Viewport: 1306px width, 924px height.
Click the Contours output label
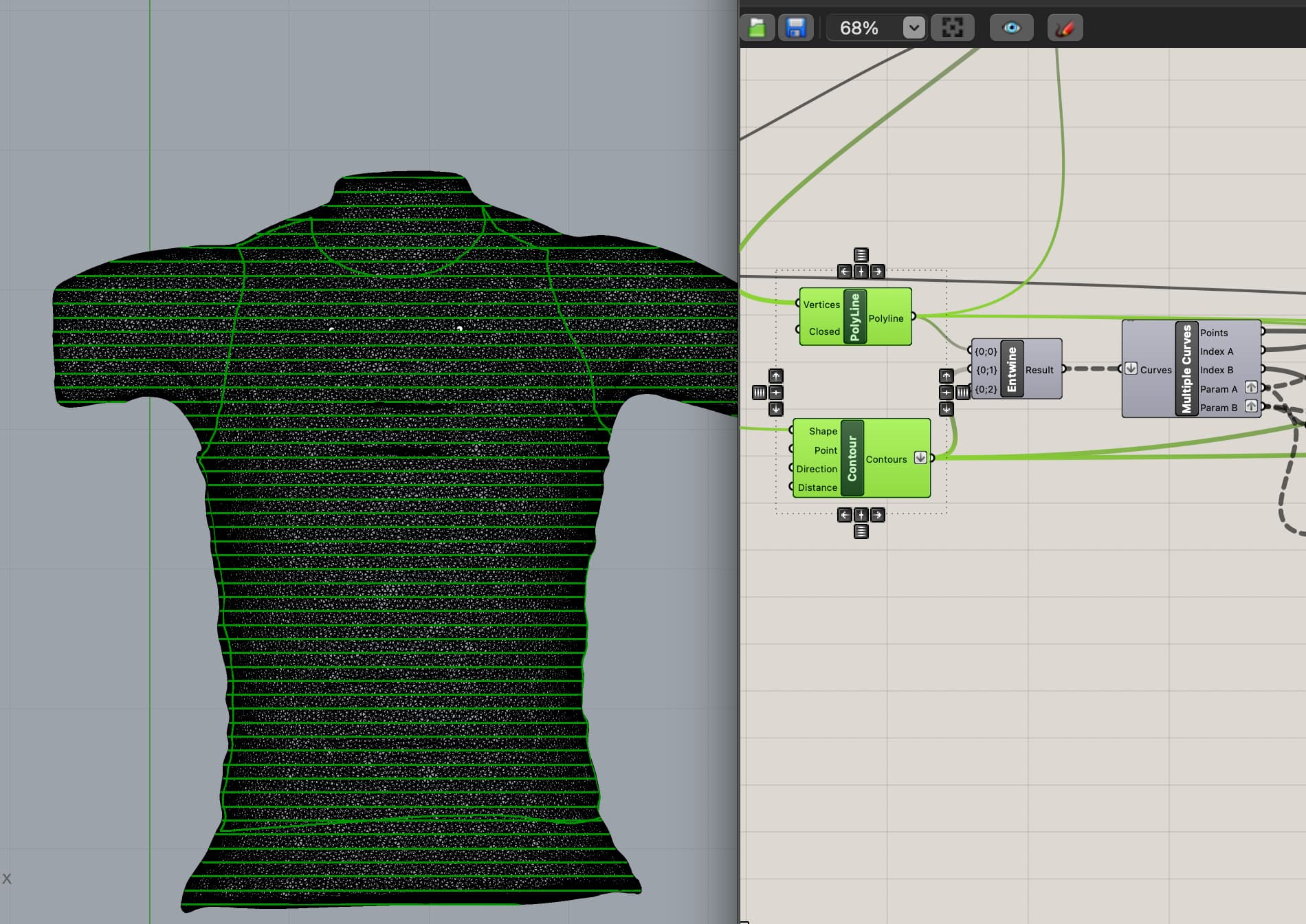tap(886, 459)
